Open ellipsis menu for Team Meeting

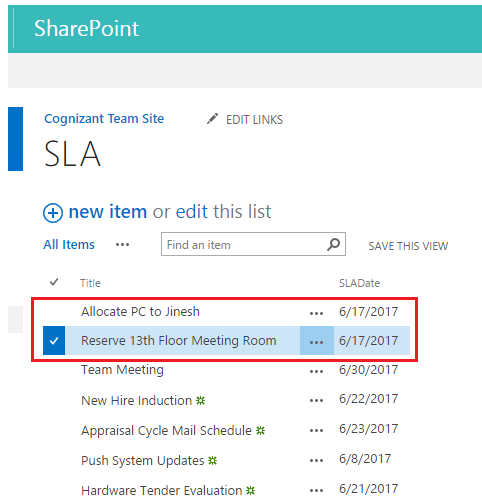(x=316, y=371)
